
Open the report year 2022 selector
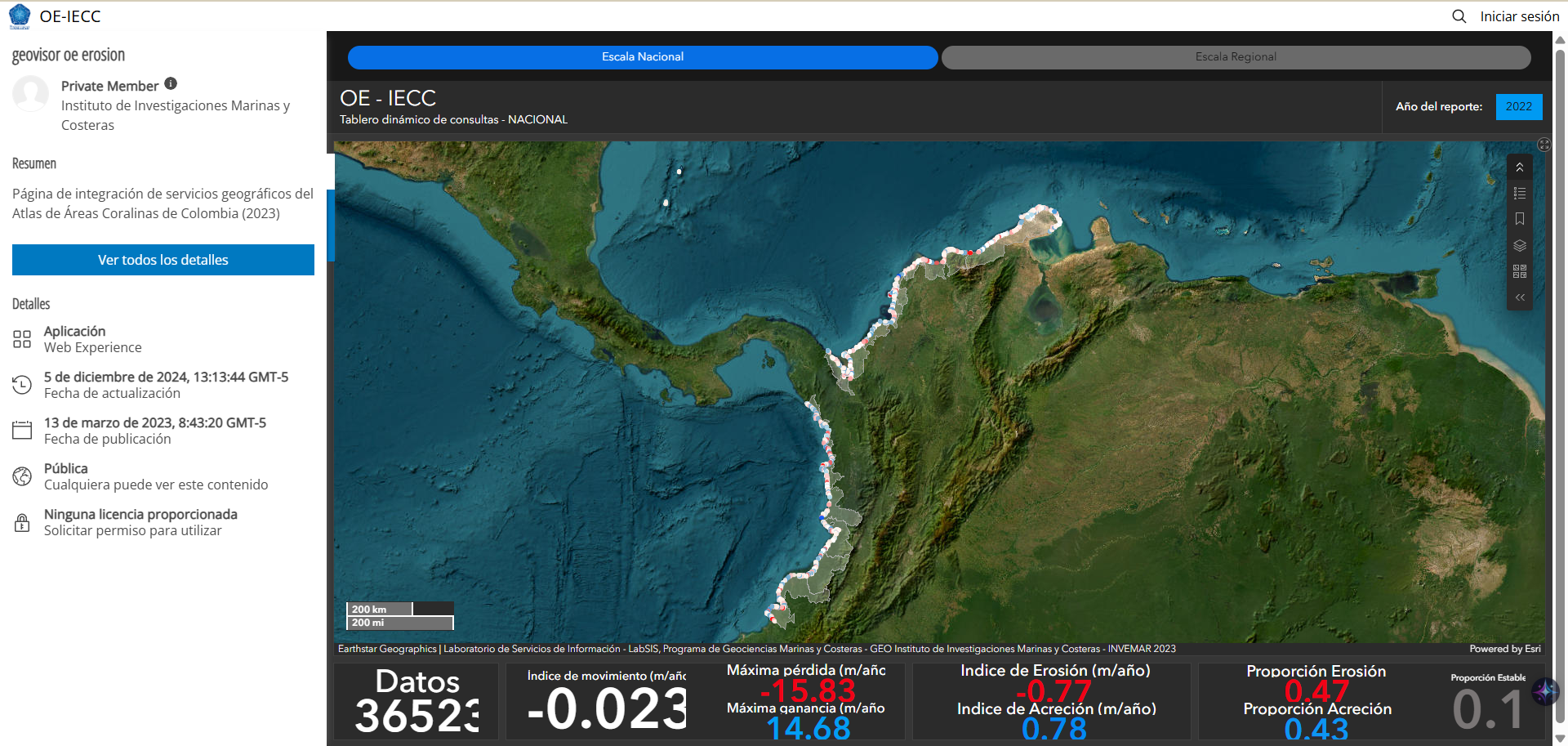tap(1519, 107)
